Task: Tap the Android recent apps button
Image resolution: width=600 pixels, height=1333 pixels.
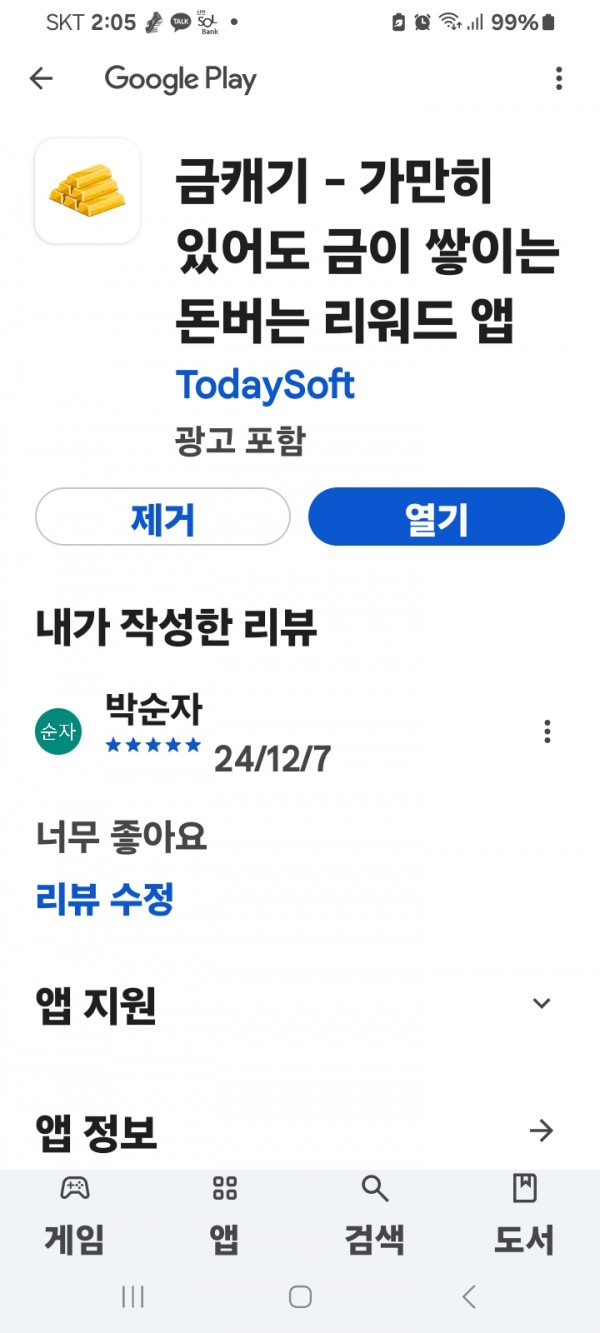Action: (132, 1297)
